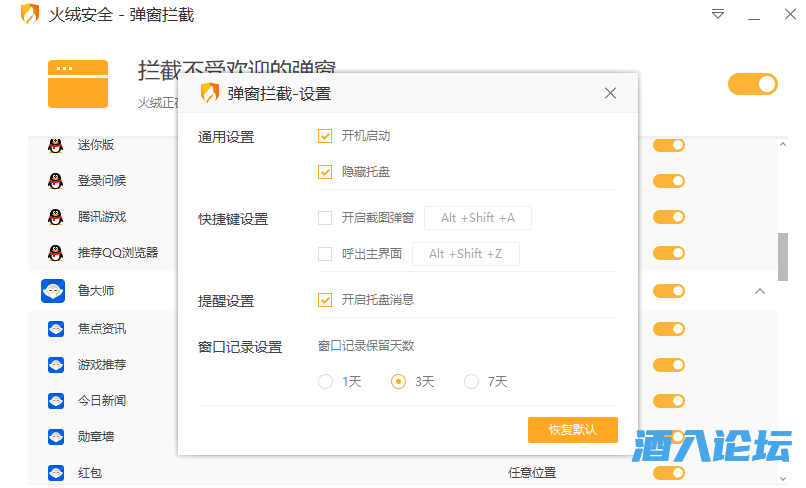Click the QQ penguin icon beside 迷你版
The width and height of the screenshot is (806, 488).
[x=55, y=145]
